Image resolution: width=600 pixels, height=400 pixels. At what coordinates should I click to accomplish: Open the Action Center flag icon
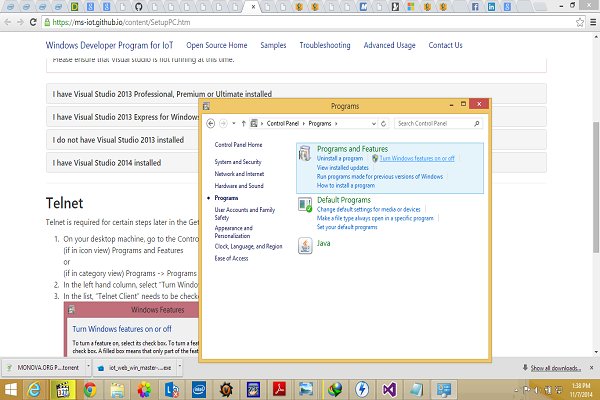point(527,390)
